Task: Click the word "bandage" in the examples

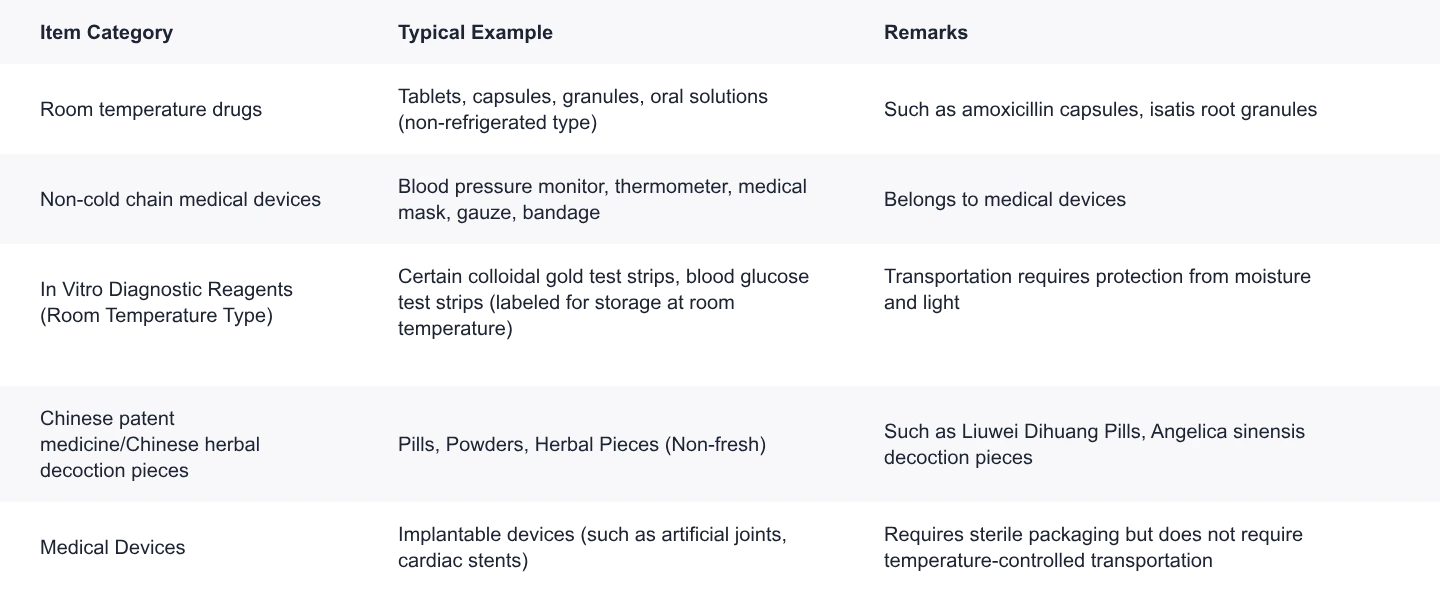Action: click(x=561, y=212)
